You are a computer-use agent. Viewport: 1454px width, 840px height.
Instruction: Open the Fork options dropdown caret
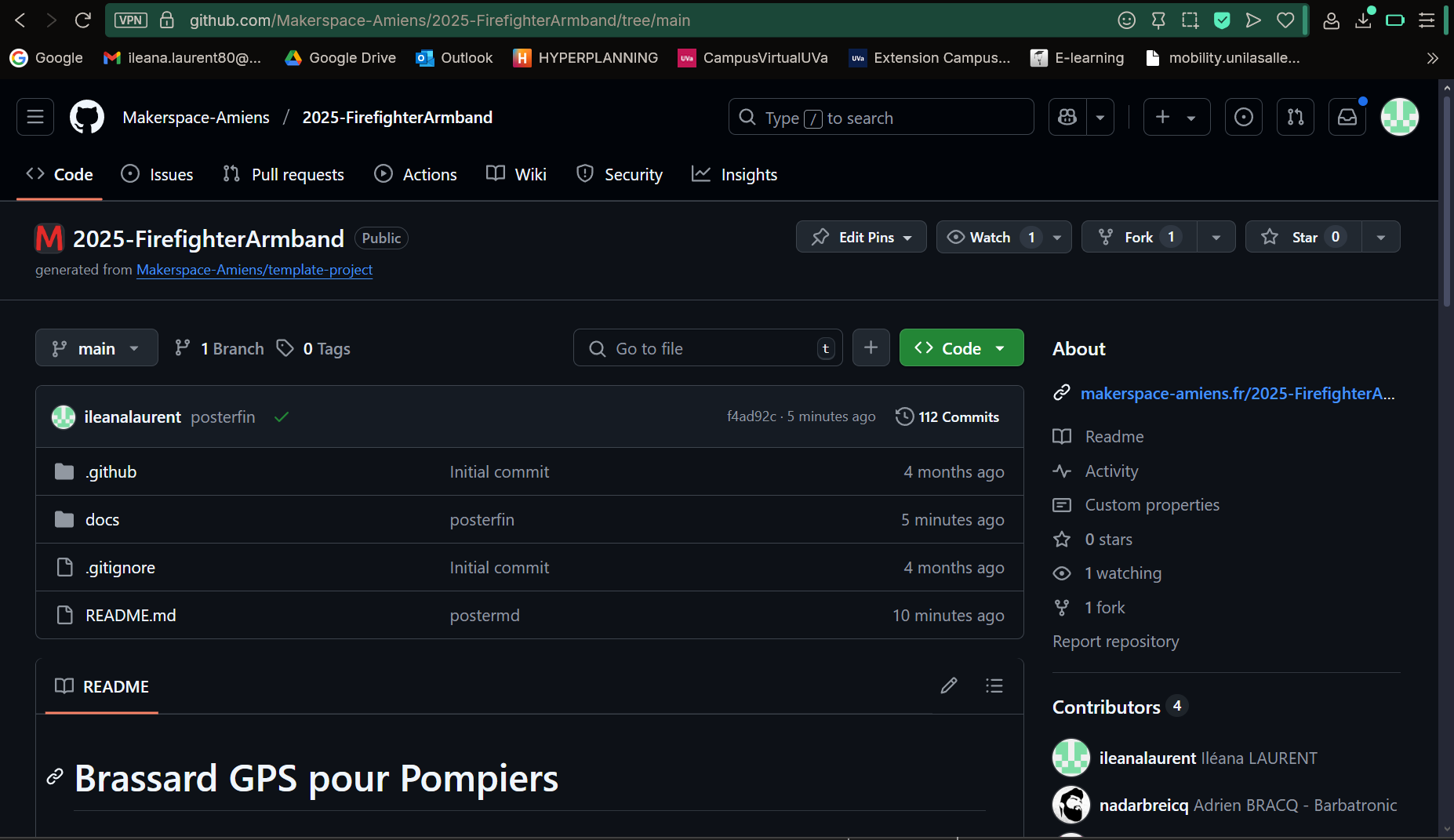(x=1216, y=237)
